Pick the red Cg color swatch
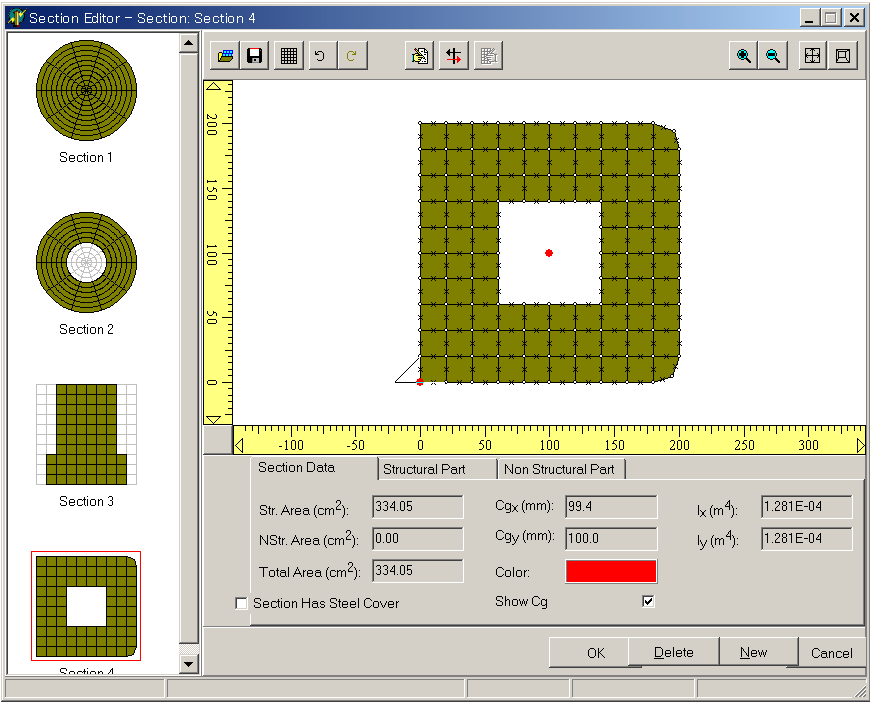Viewport: 870px width, 702px height. (611, 571)
